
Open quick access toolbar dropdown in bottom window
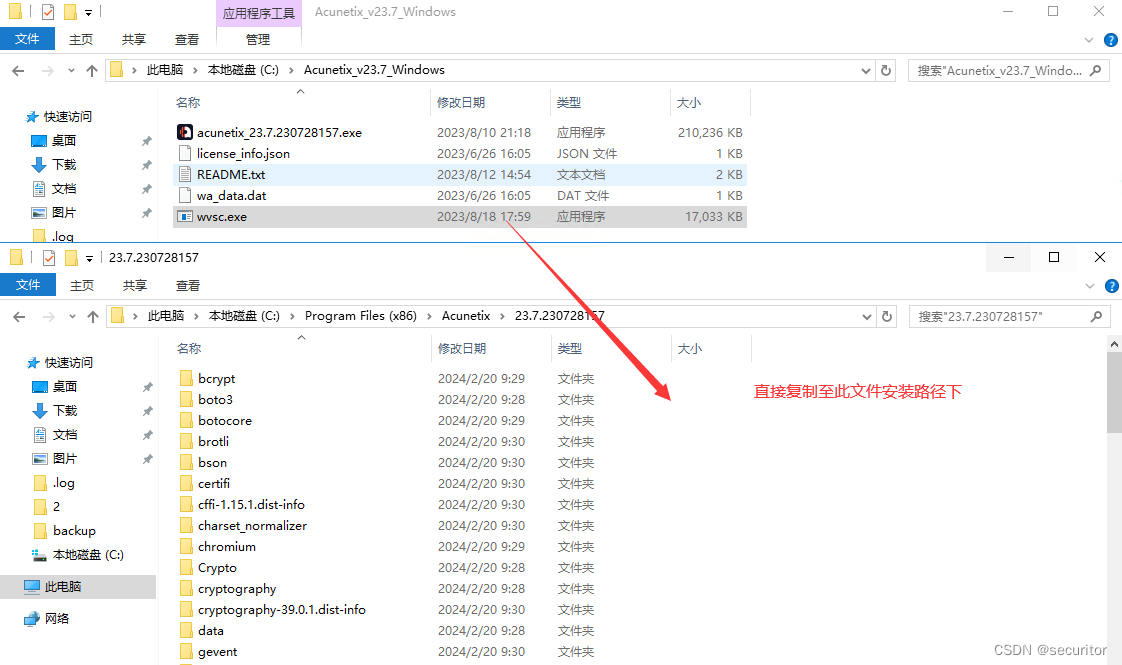coord(89,258)
